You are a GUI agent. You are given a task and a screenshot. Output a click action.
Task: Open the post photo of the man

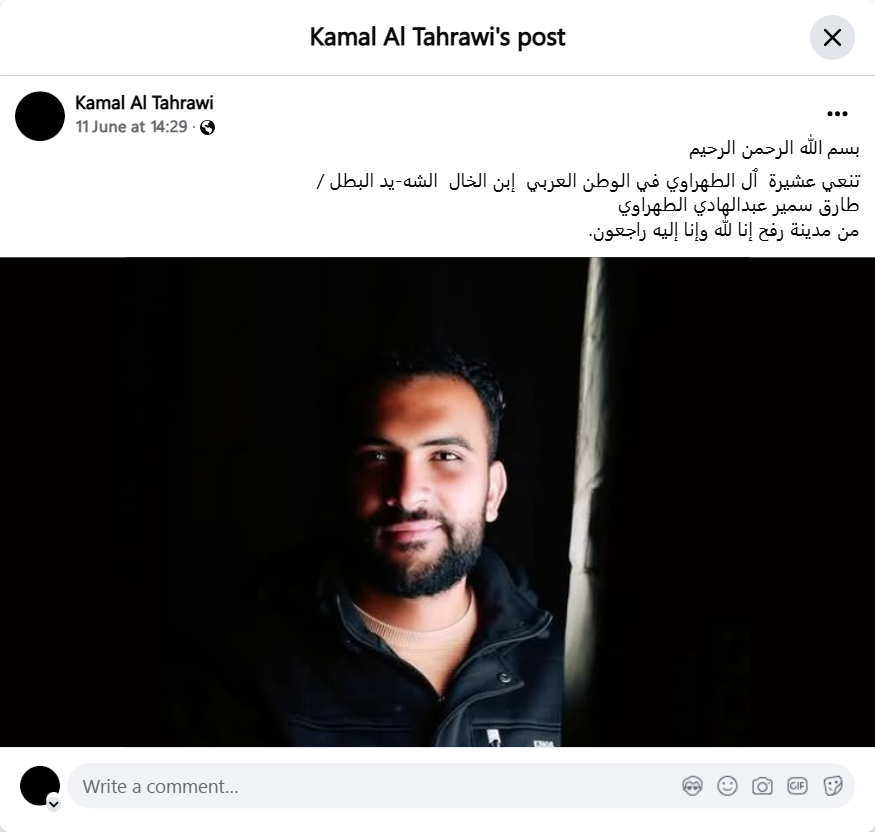click(438, 502)
